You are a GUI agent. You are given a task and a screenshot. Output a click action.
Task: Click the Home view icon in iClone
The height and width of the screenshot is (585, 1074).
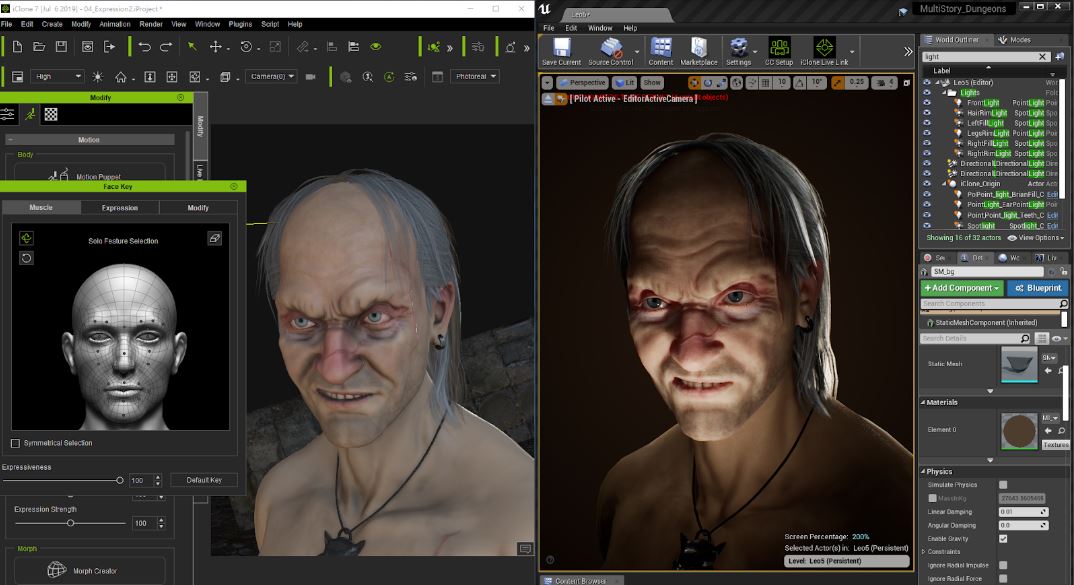pos(121,77)
